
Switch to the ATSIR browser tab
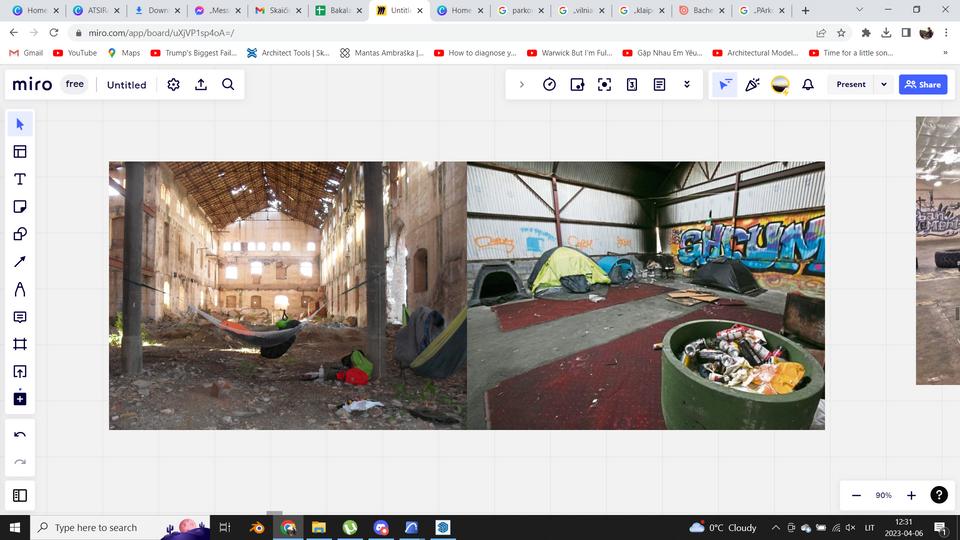96,10
